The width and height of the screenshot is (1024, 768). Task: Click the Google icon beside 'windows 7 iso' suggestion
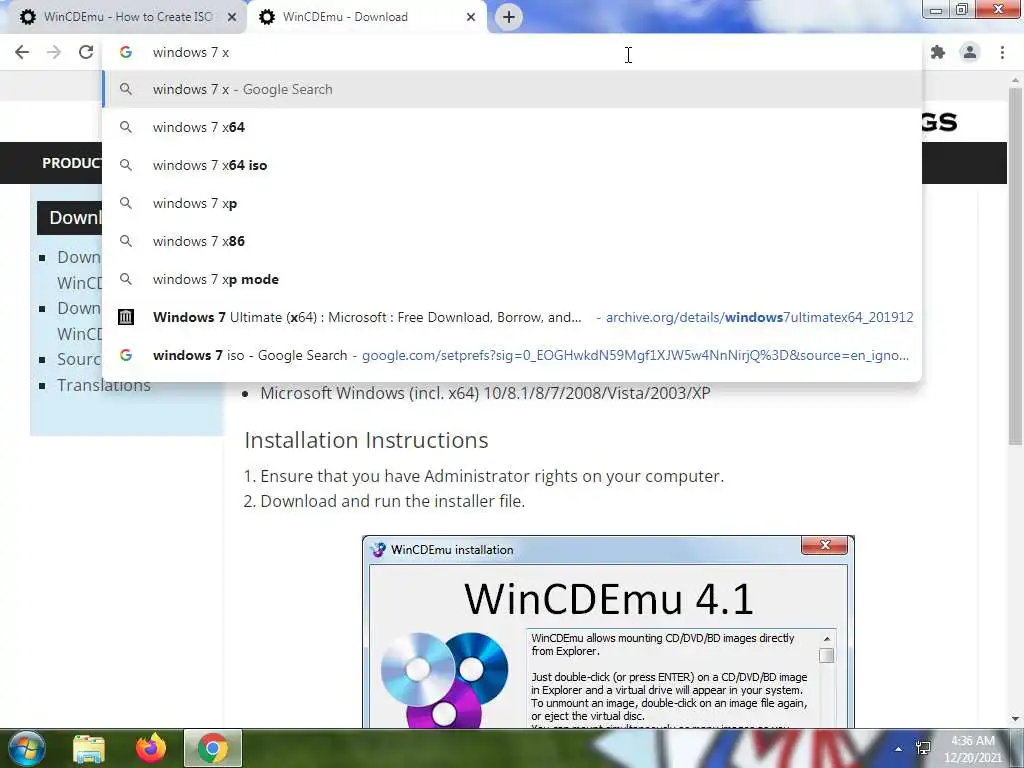coord(125,355)
